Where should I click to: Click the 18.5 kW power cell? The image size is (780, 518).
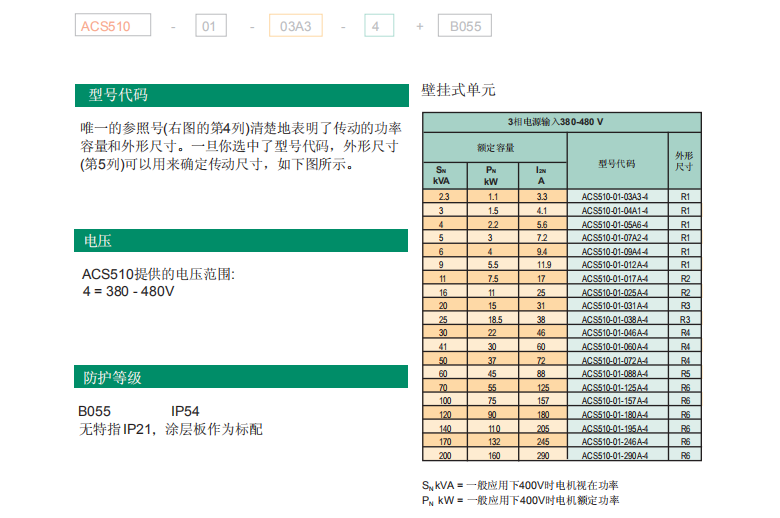click(x=493, y=319)
